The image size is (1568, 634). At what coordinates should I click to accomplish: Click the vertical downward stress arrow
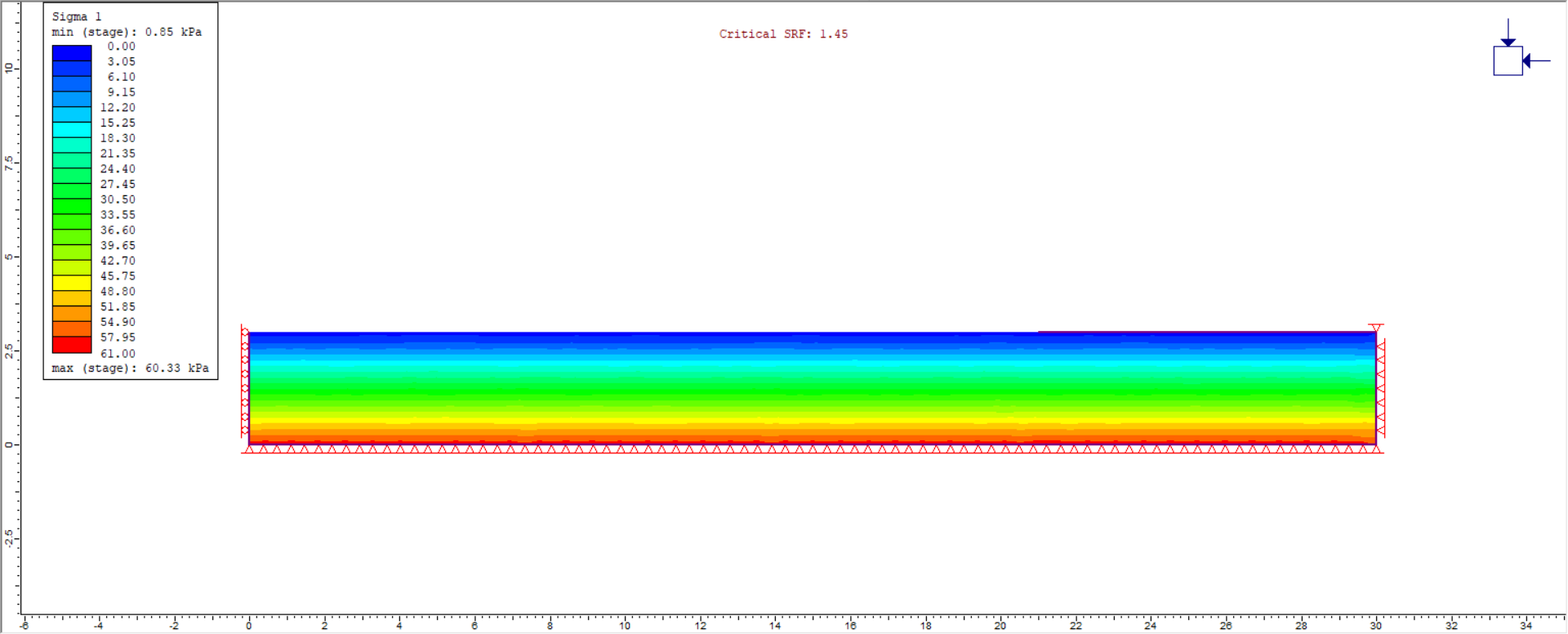[x=1508, y=33]
